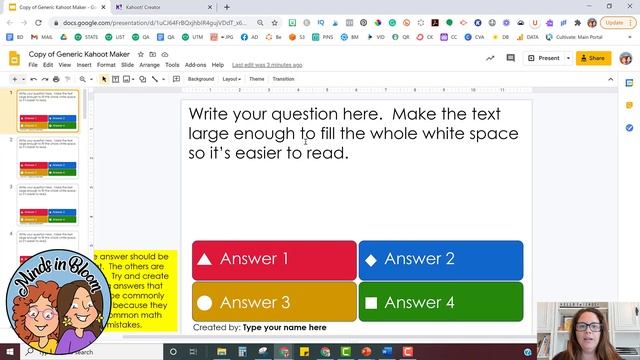The width and height of the screenshot is (640, 360).
Task: Click the Type your name here text
Action: click(x=284, y=327)
